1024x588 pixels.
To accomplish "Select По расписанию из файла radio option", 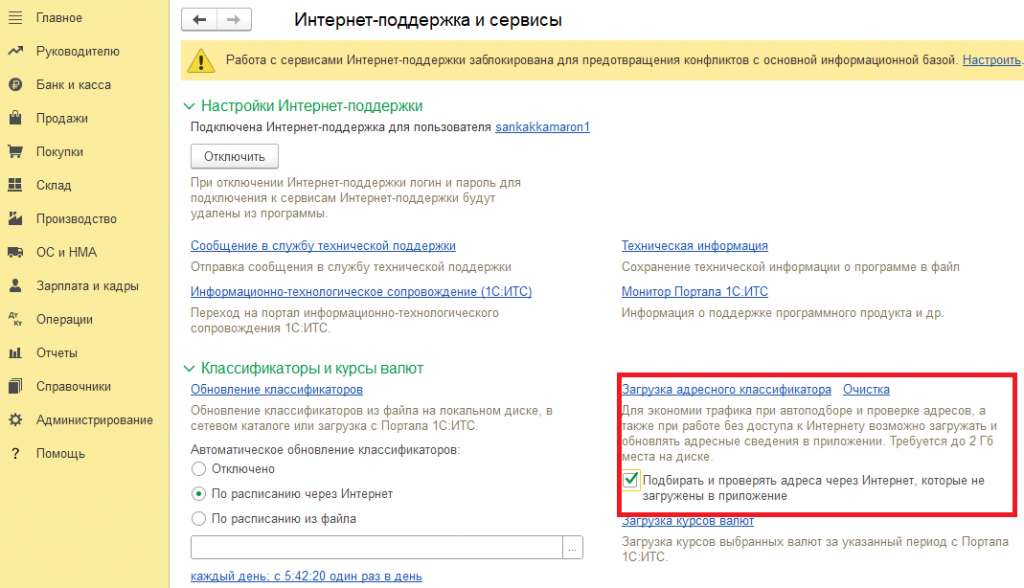I will pyautogui.click(x=199, y=519).
